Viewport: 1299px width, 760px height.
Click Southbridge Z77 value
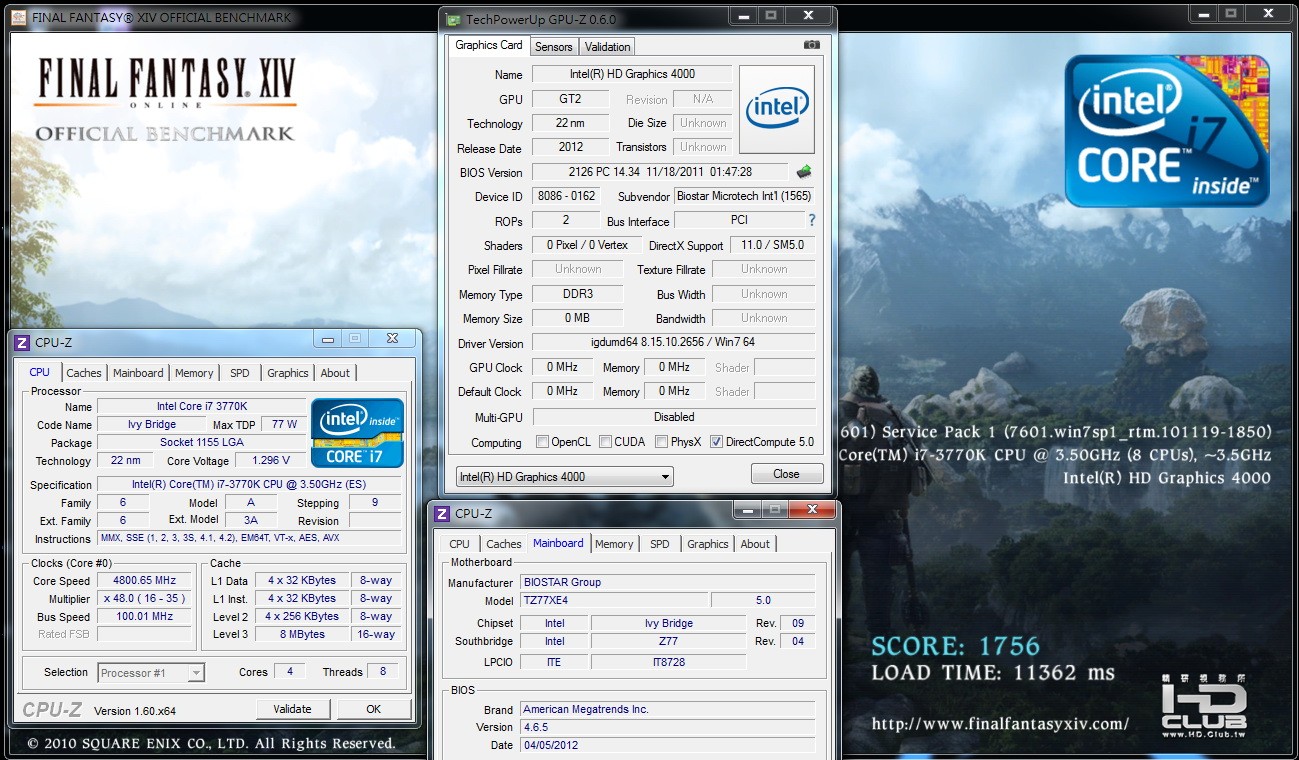pos(668,642)
